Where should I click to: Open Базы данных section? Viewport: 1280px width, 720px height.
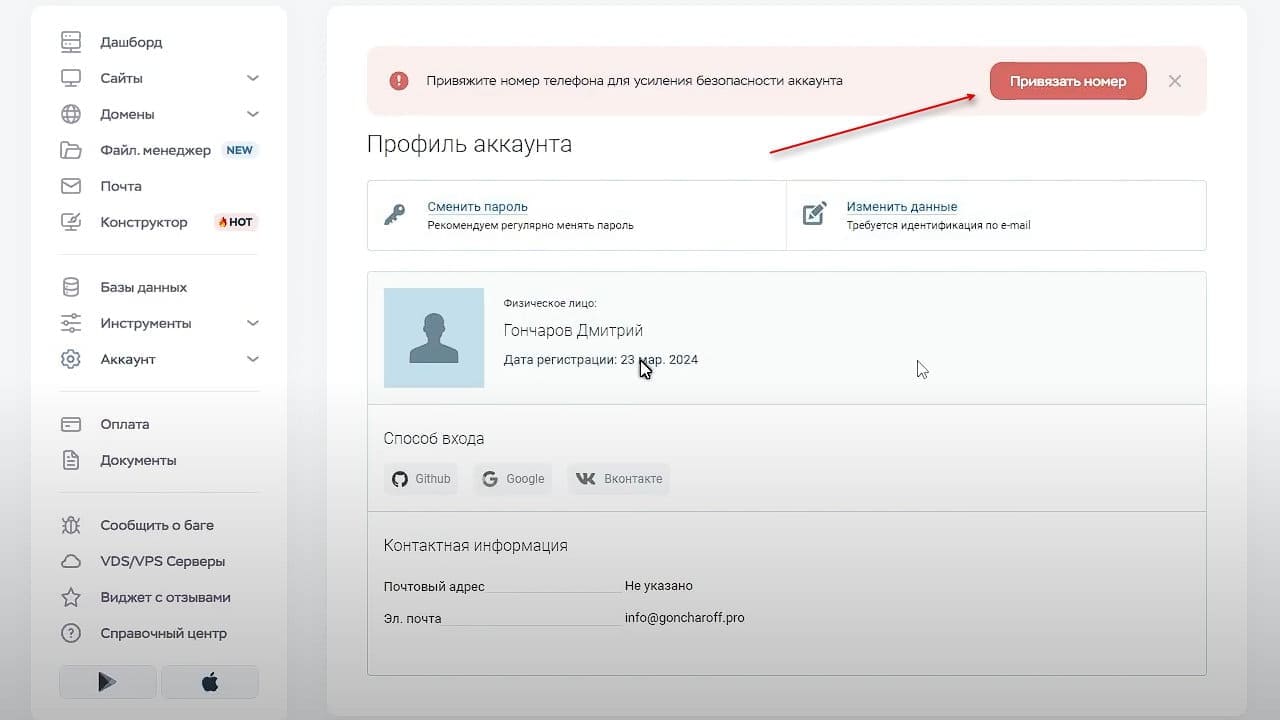143,287
